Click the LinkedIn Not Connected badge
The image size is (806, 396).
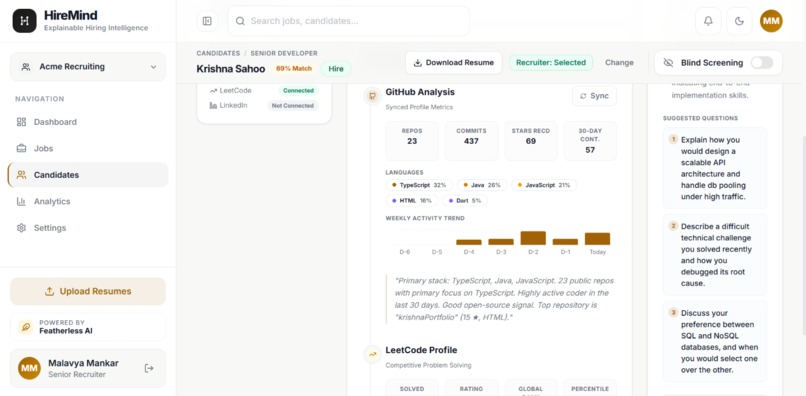tap(292, 105)
